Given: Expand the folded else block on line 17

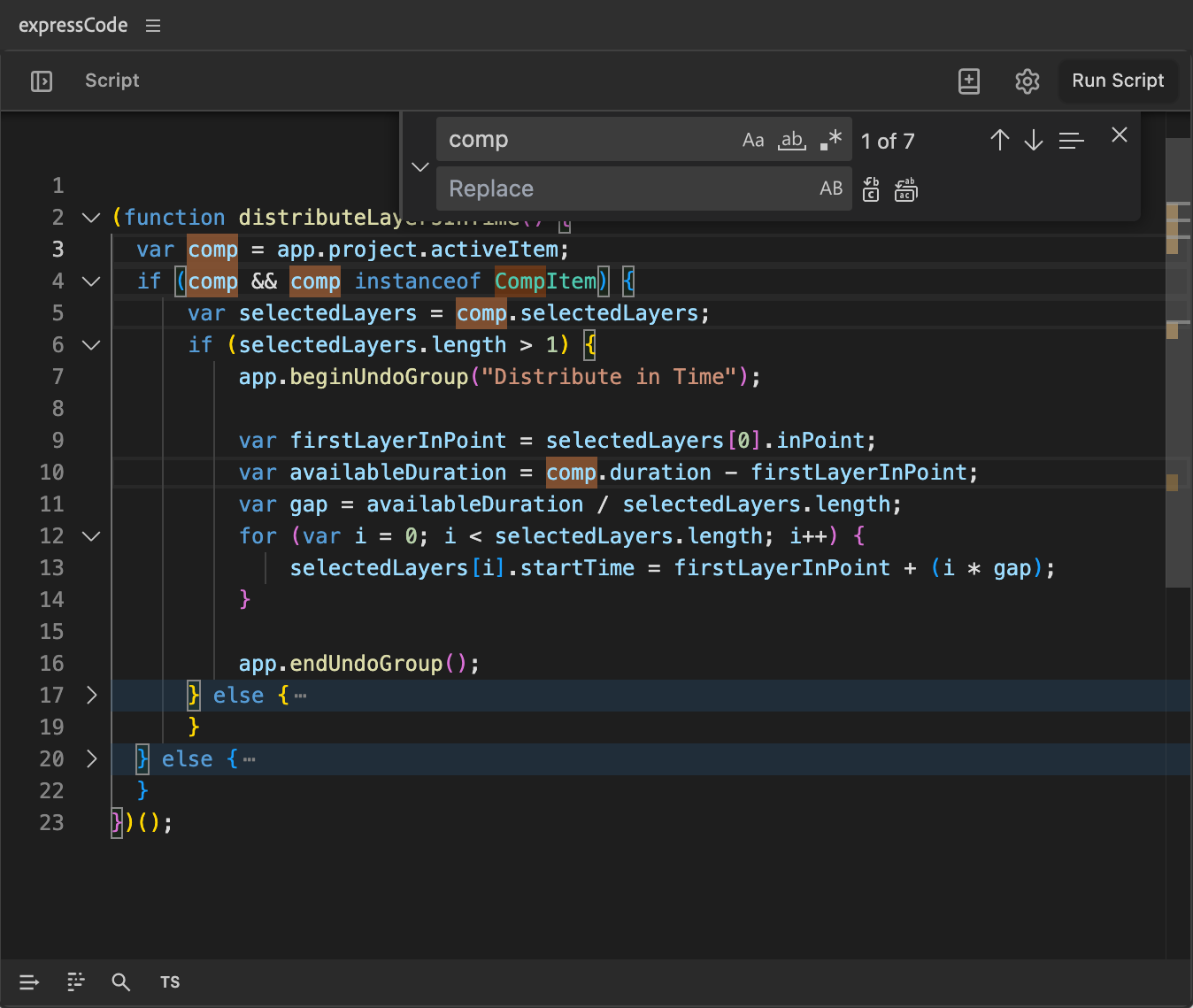Looking at the screenshot, I should point(91,695).
